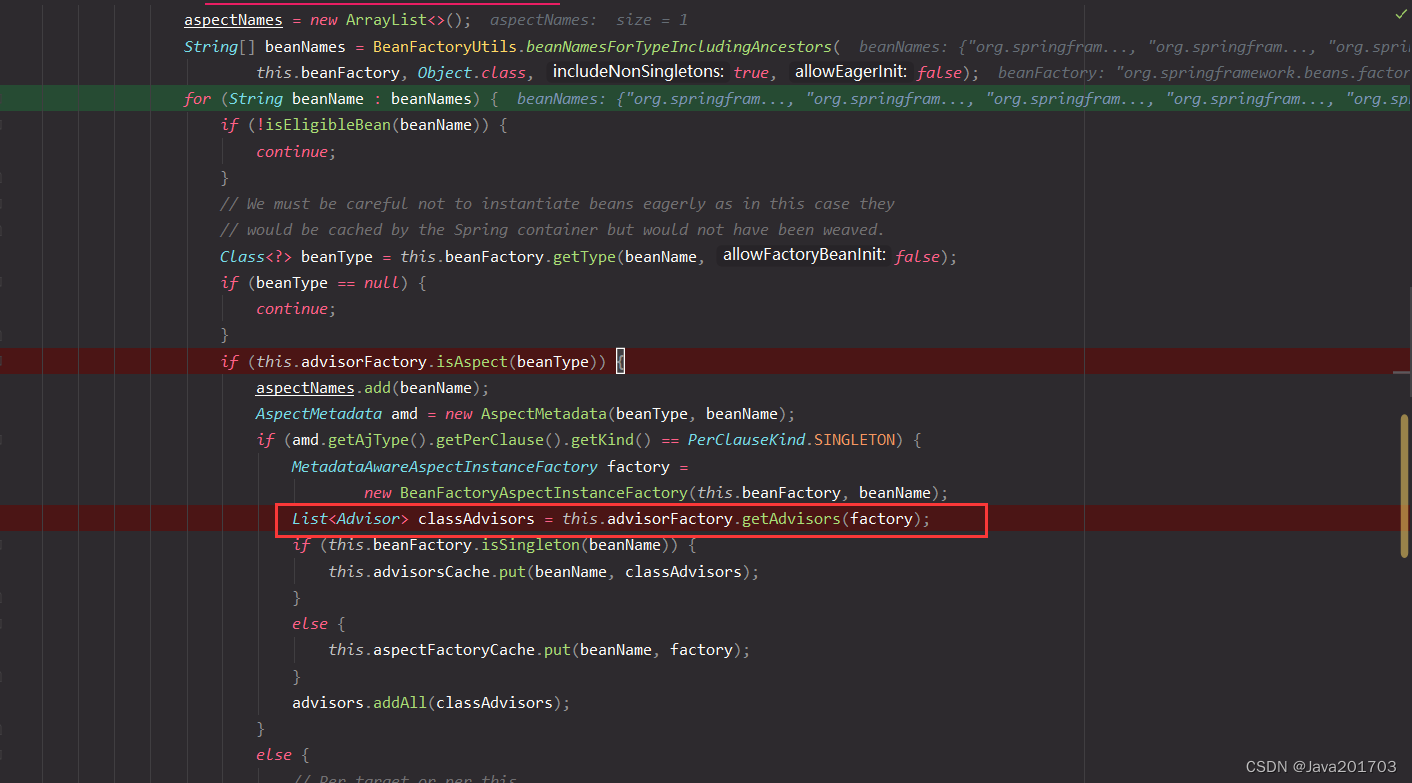Click the List<Advisor> type declaration
This screenshot has height=783, width=1412.
click(x=350, y=519)
